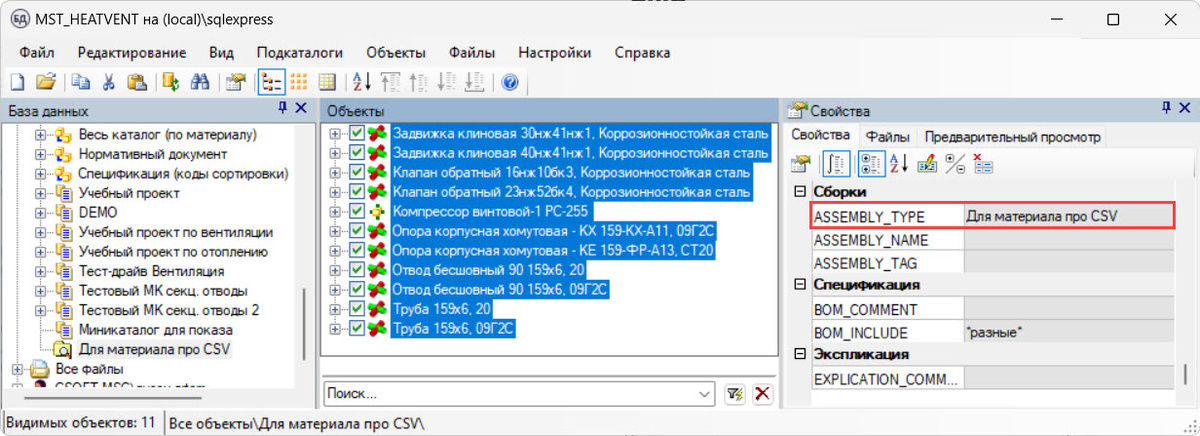Expand Все файлы tree node
Image resolution: width=1200 pixels, height=436 pixels.
point(18,370)
